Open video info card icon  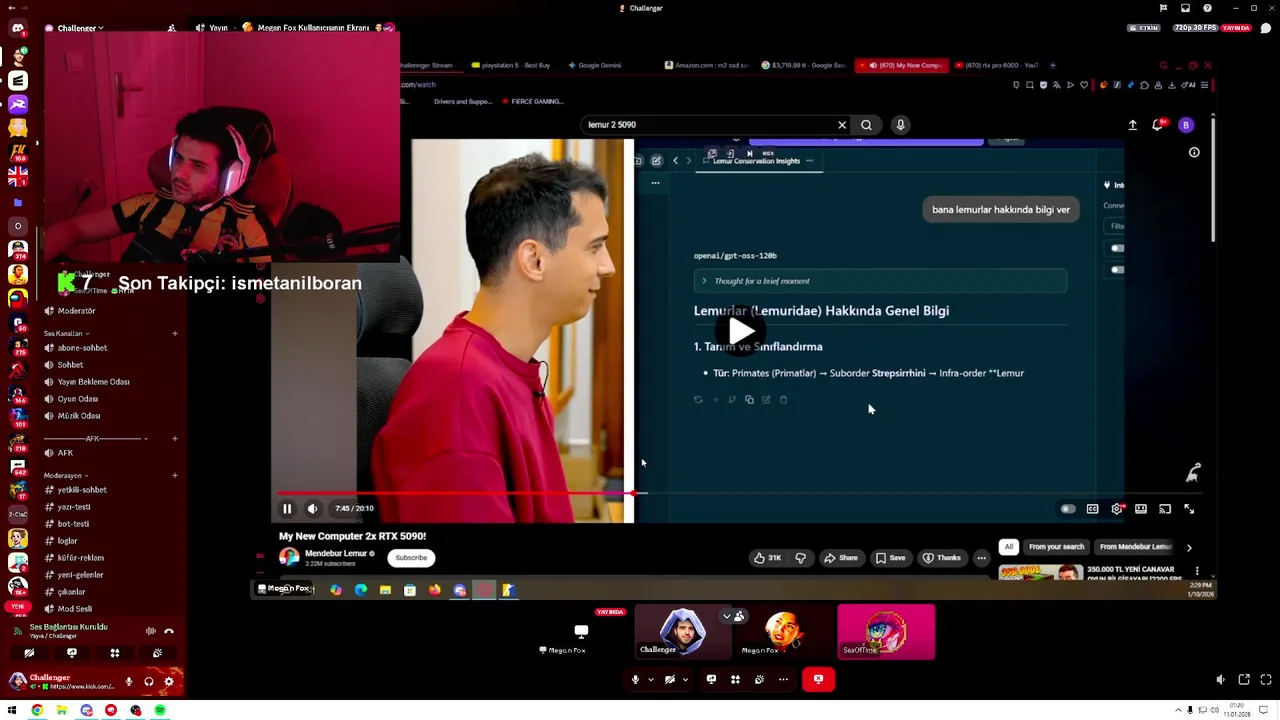[x=1194, y=153]
